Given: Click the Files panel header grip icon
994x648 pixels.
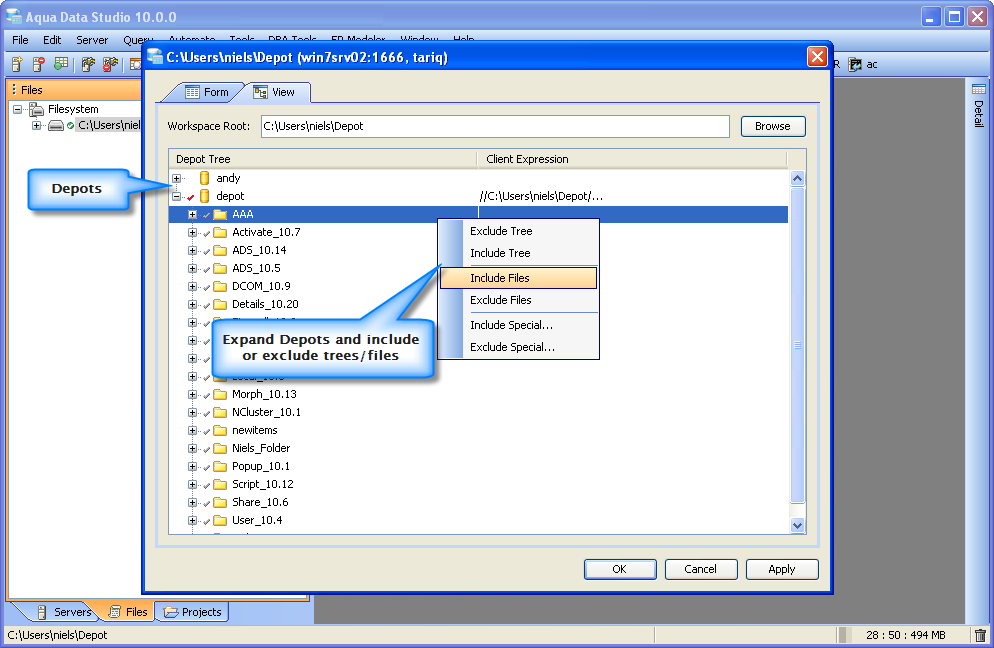Looking at the screenshot, I should coord(14,89).
